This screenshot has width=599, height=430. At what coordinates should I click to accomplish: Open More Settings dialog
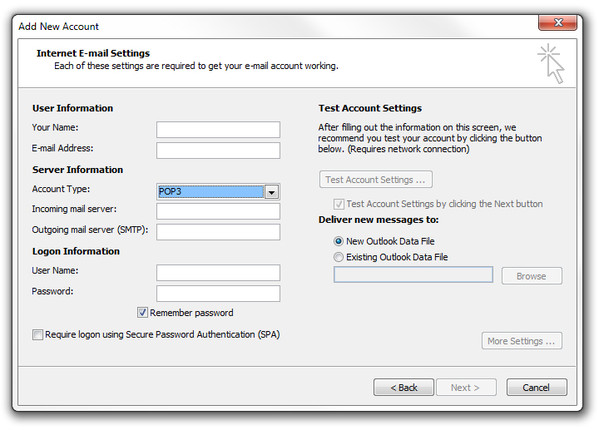point(521,341)
